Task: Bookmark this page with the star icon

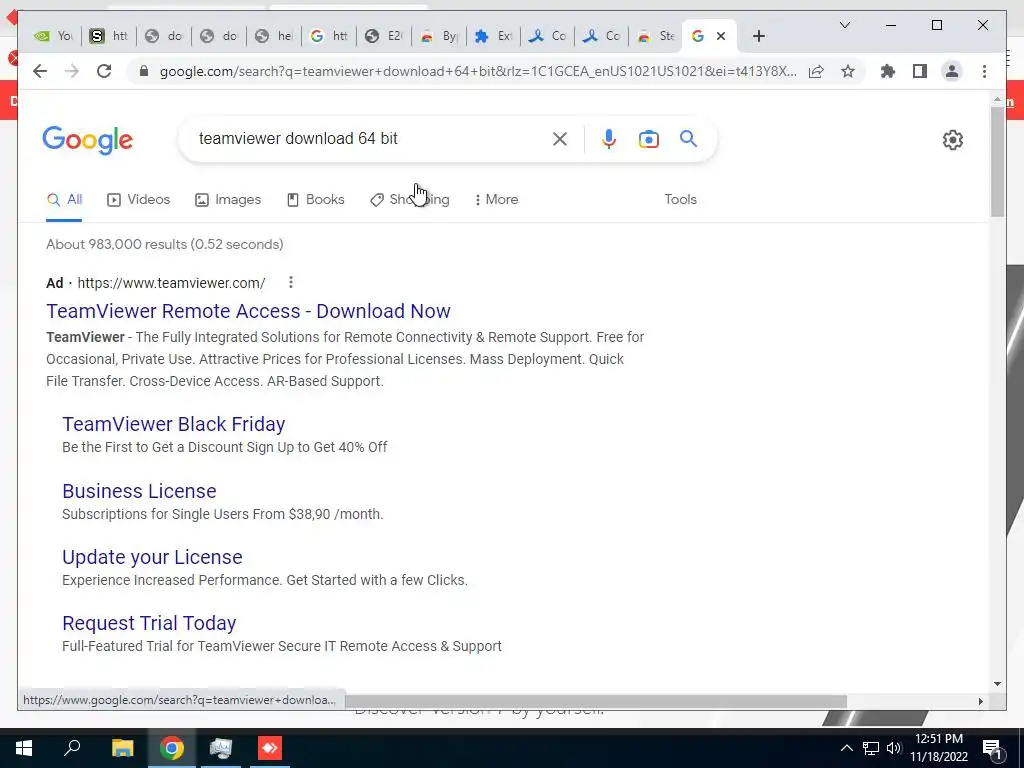Action: 848,71
